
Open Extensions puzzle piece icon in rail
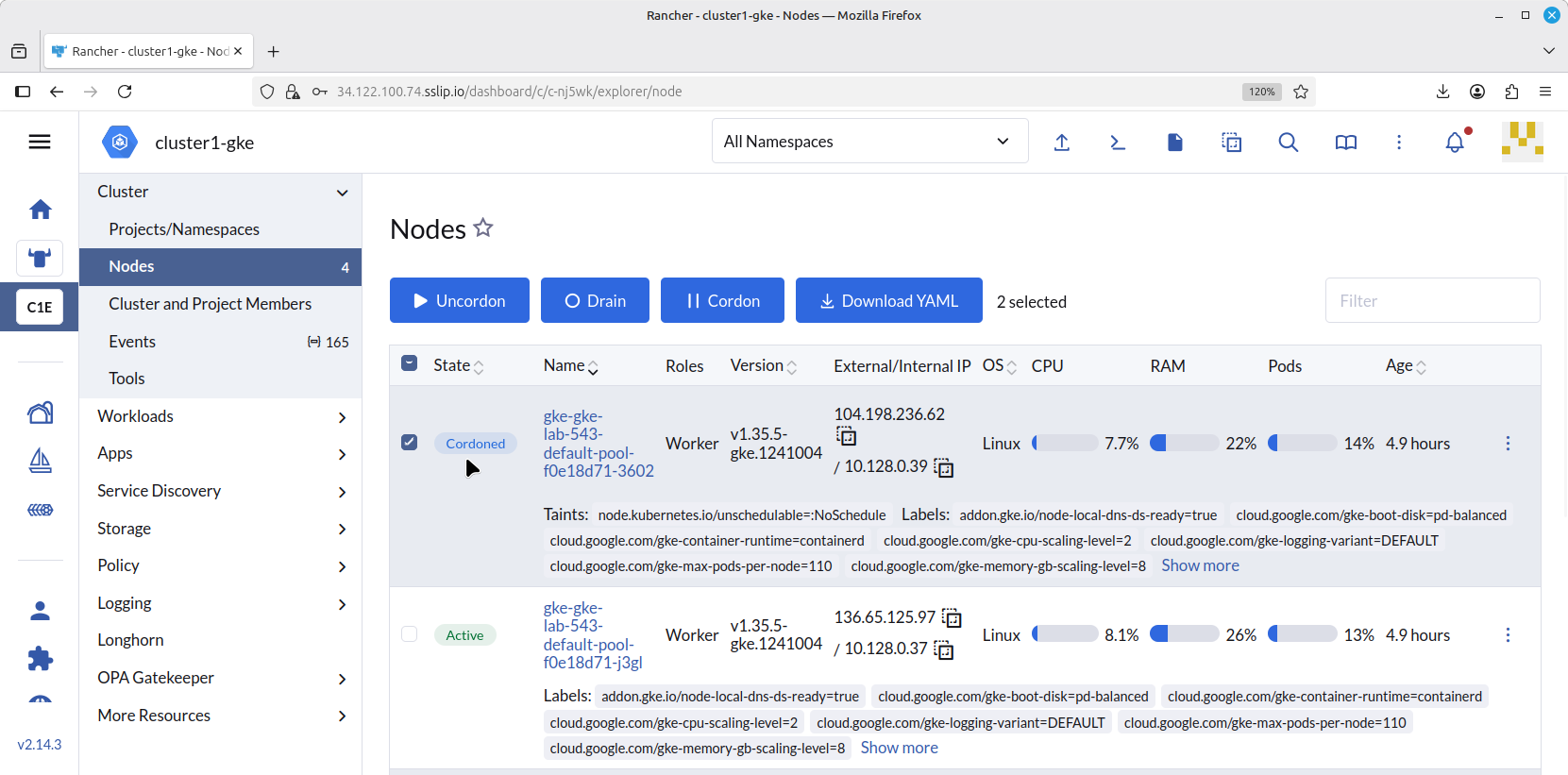[40, 658]
